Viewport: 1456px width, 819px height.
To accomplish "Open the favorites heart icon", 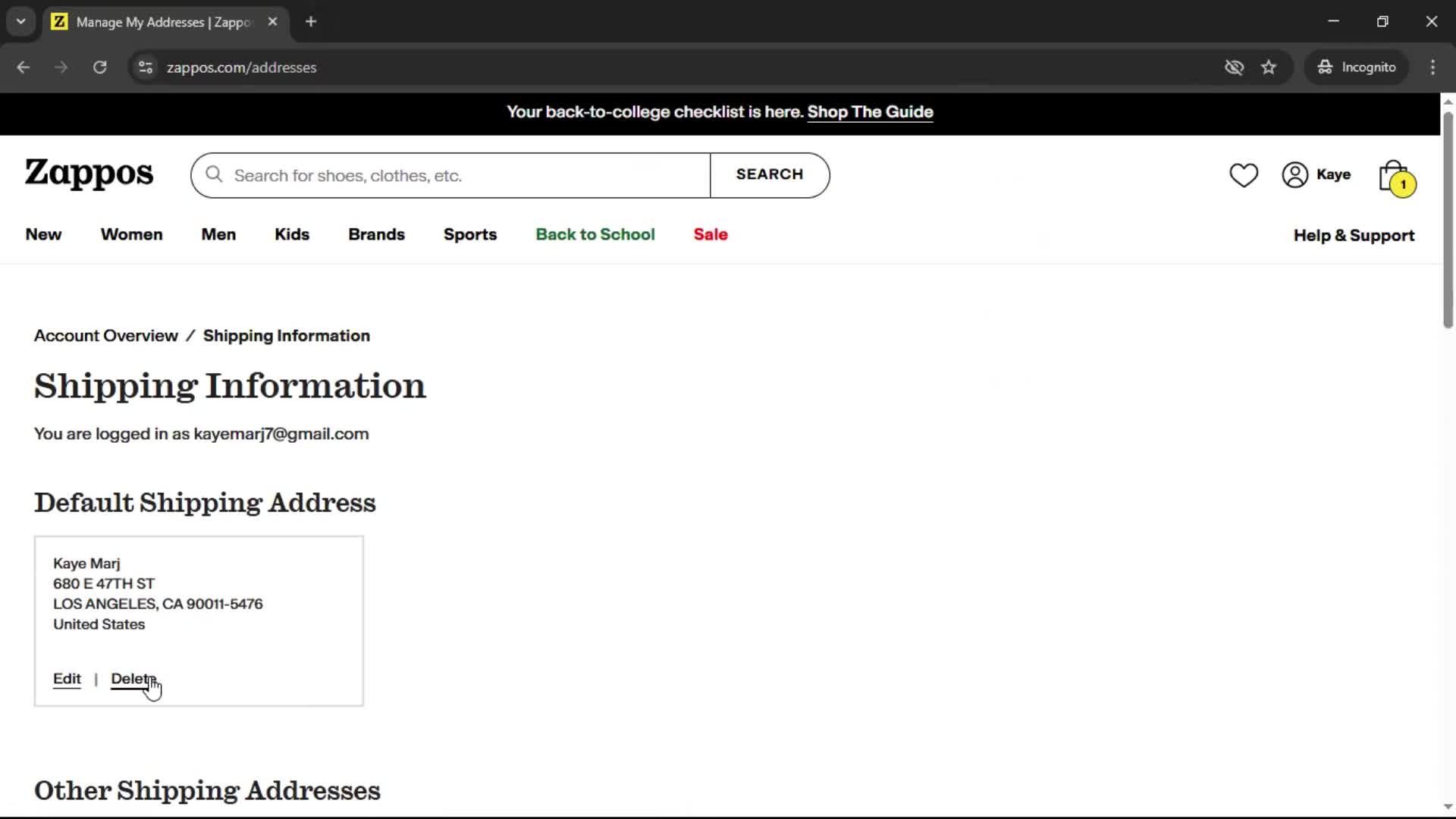I will 1244,175.
